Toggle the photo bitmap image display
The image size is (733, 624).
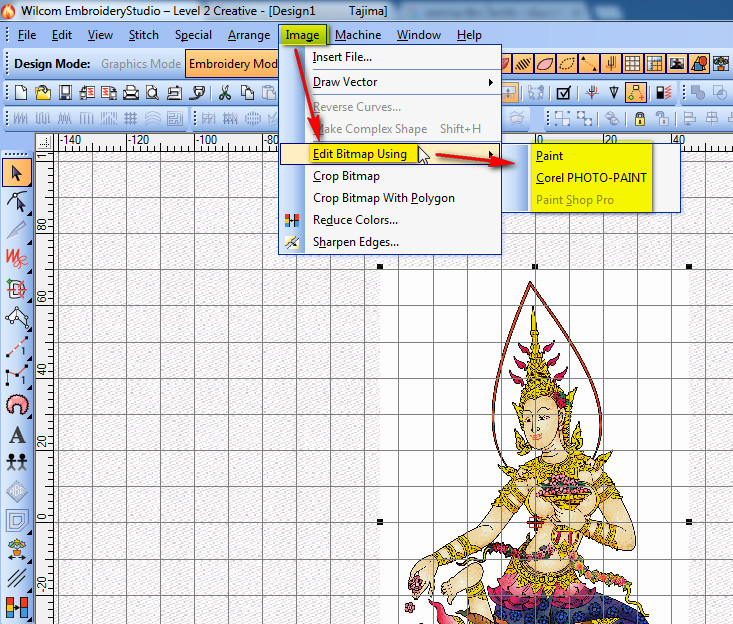(x=677, y=64)
